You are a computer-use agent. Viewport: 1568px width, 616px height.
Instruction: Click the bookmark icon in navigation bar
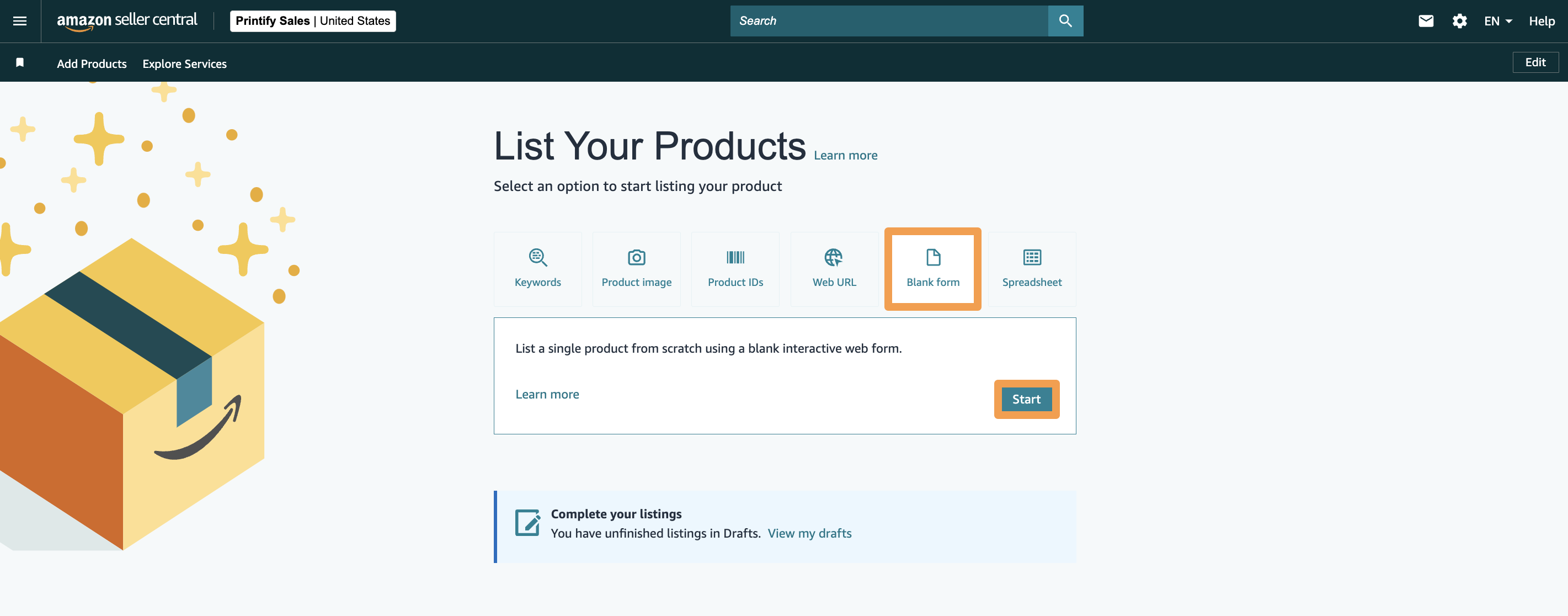(x=20, y=63)
